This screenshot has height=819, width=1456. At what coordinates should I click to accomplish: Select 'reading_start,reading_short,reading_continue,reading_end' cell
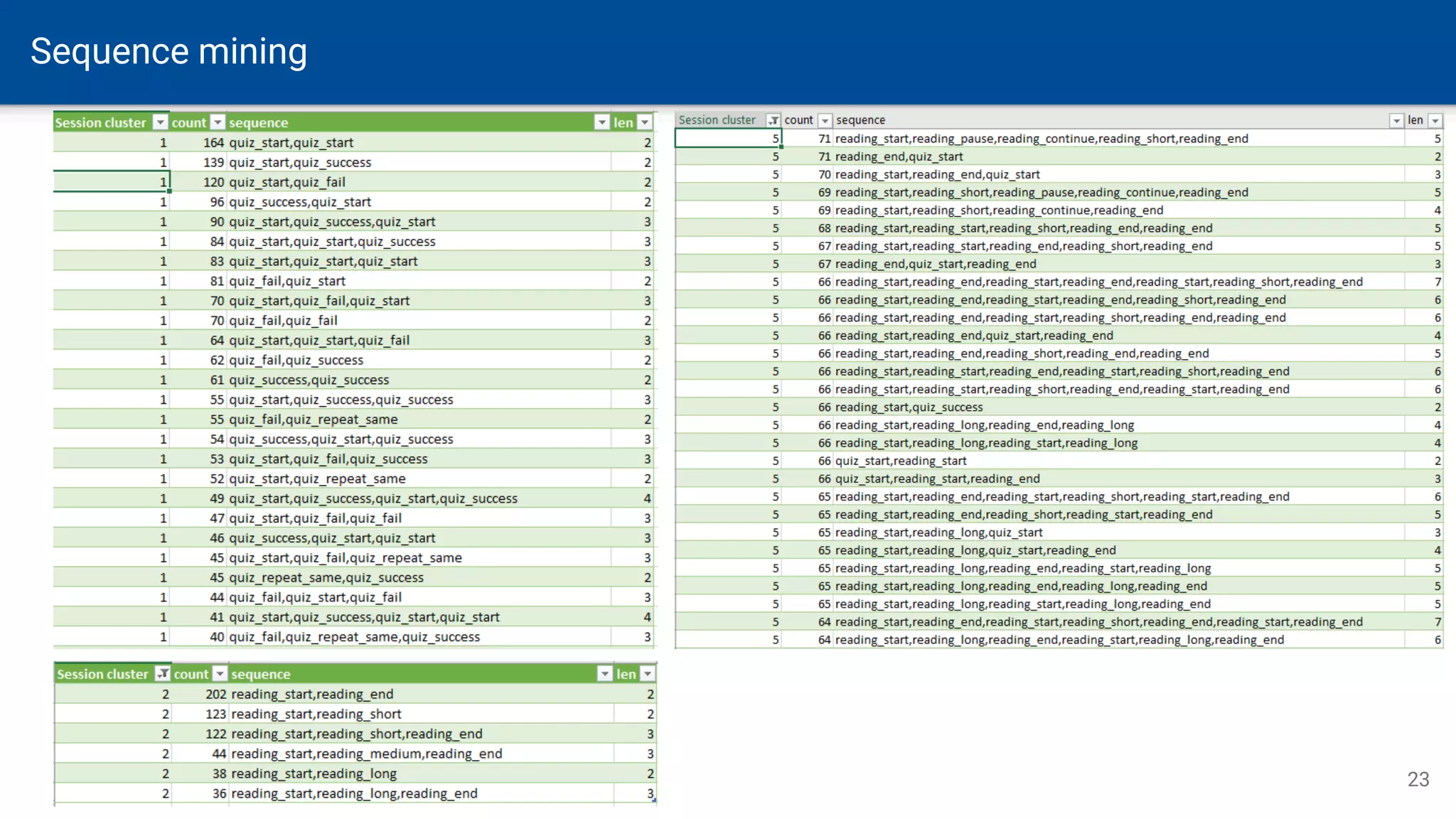(x=1119, y=210)
